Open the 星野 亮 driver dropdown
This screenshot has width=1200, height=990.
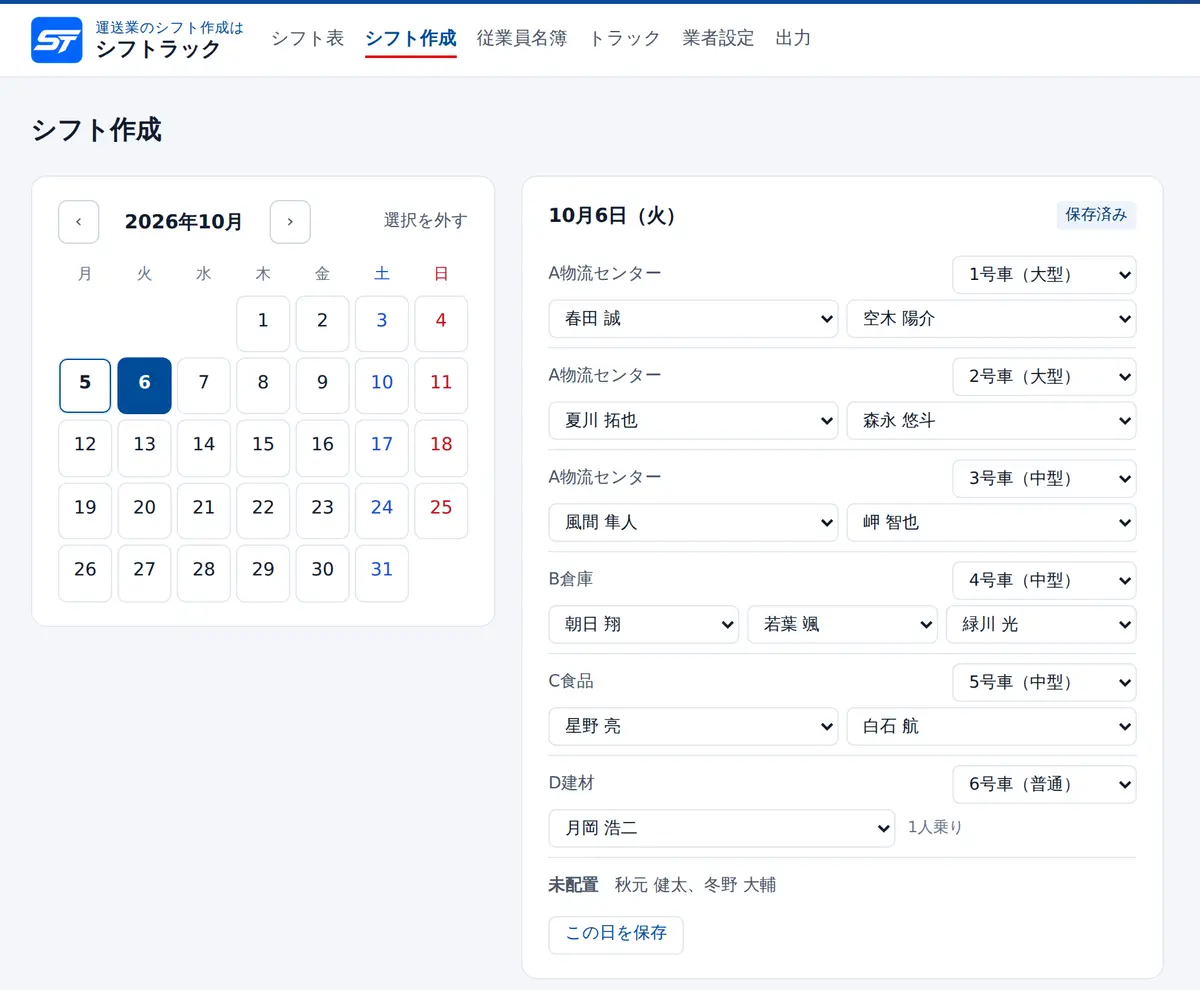(694, 727)
